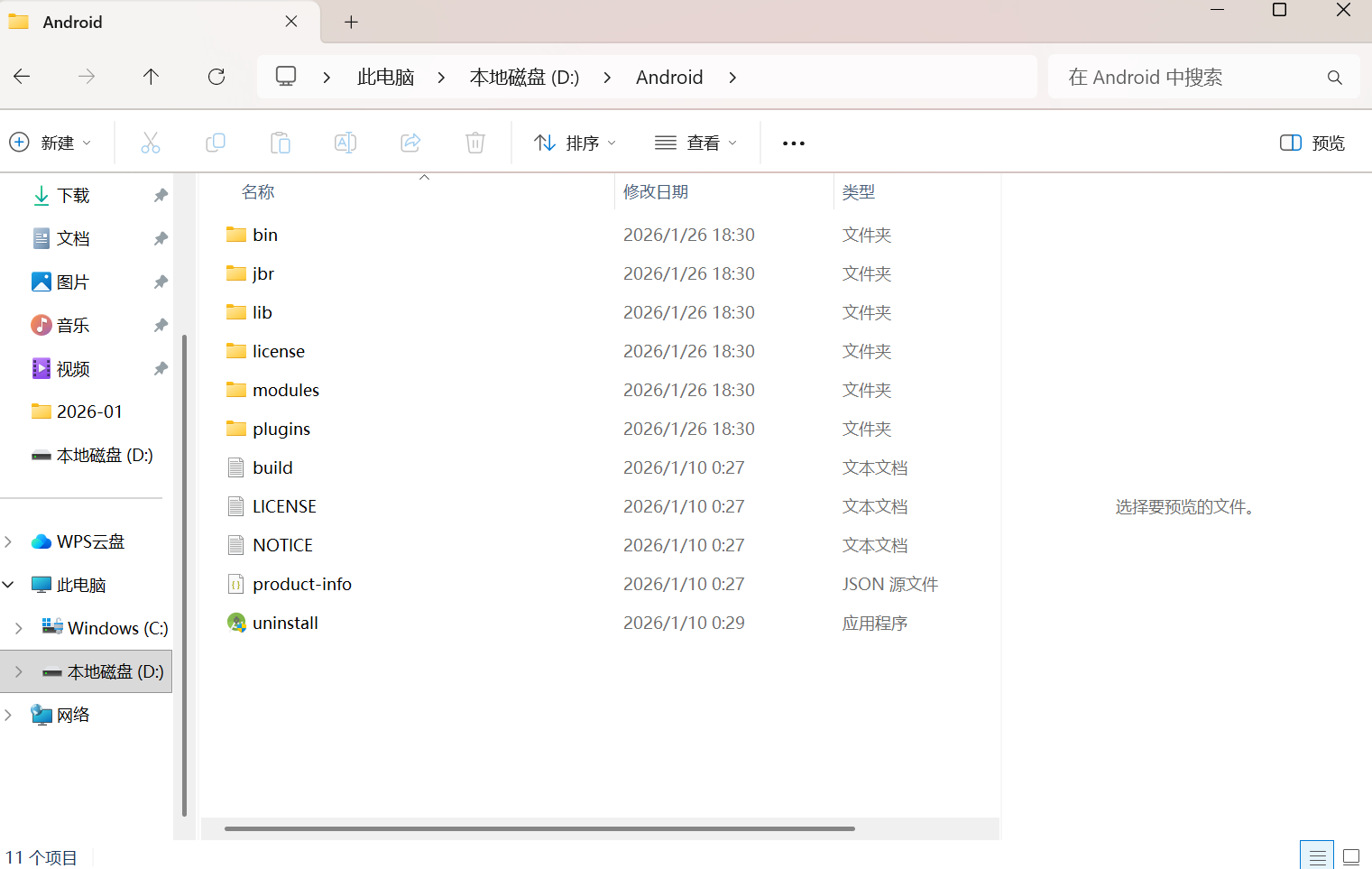Screen dimensions: 1372x869
Task: Click the Cut scissors icon
Action: coord(151,143)
